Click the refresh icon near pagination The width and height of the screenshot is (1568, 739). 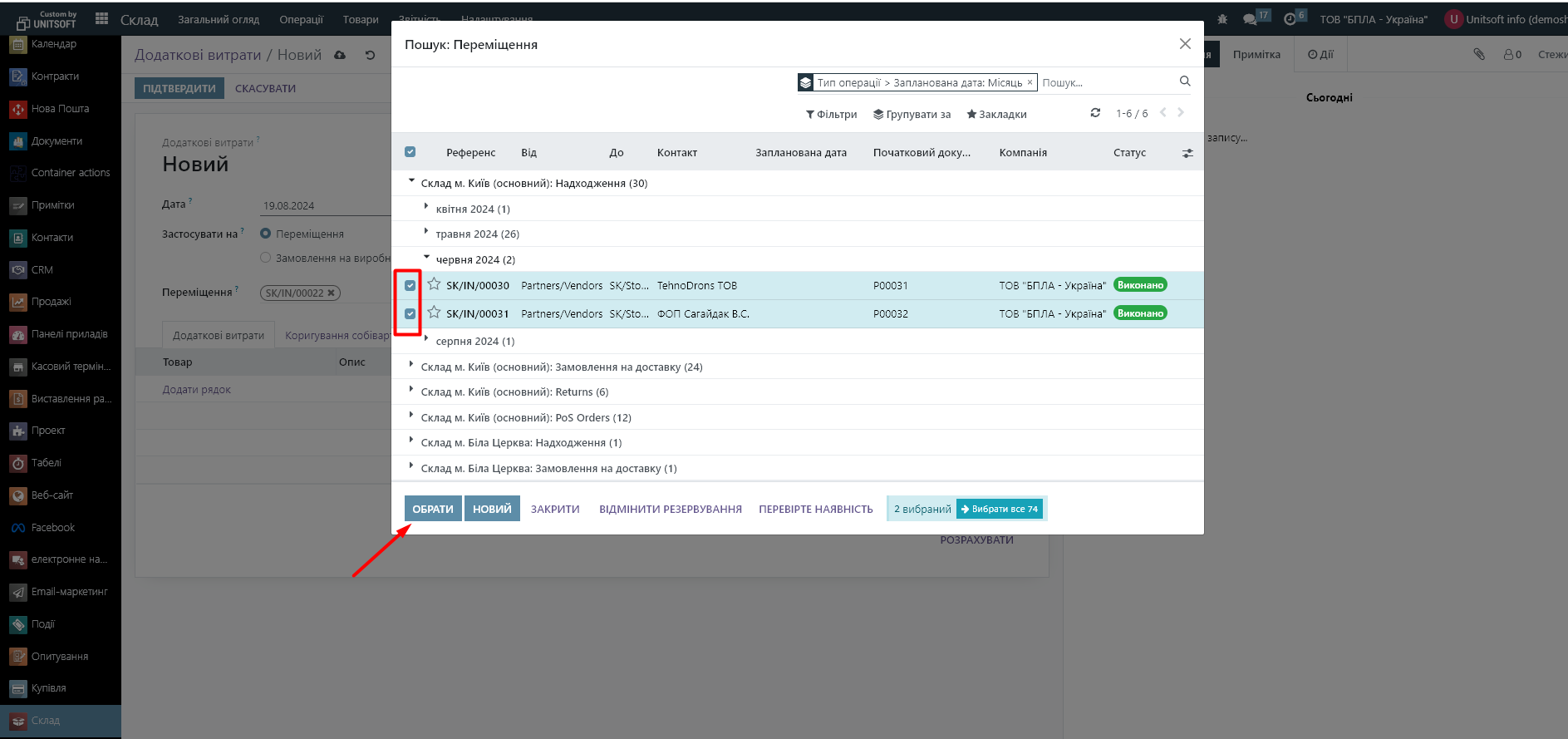tap(1095, 113)
